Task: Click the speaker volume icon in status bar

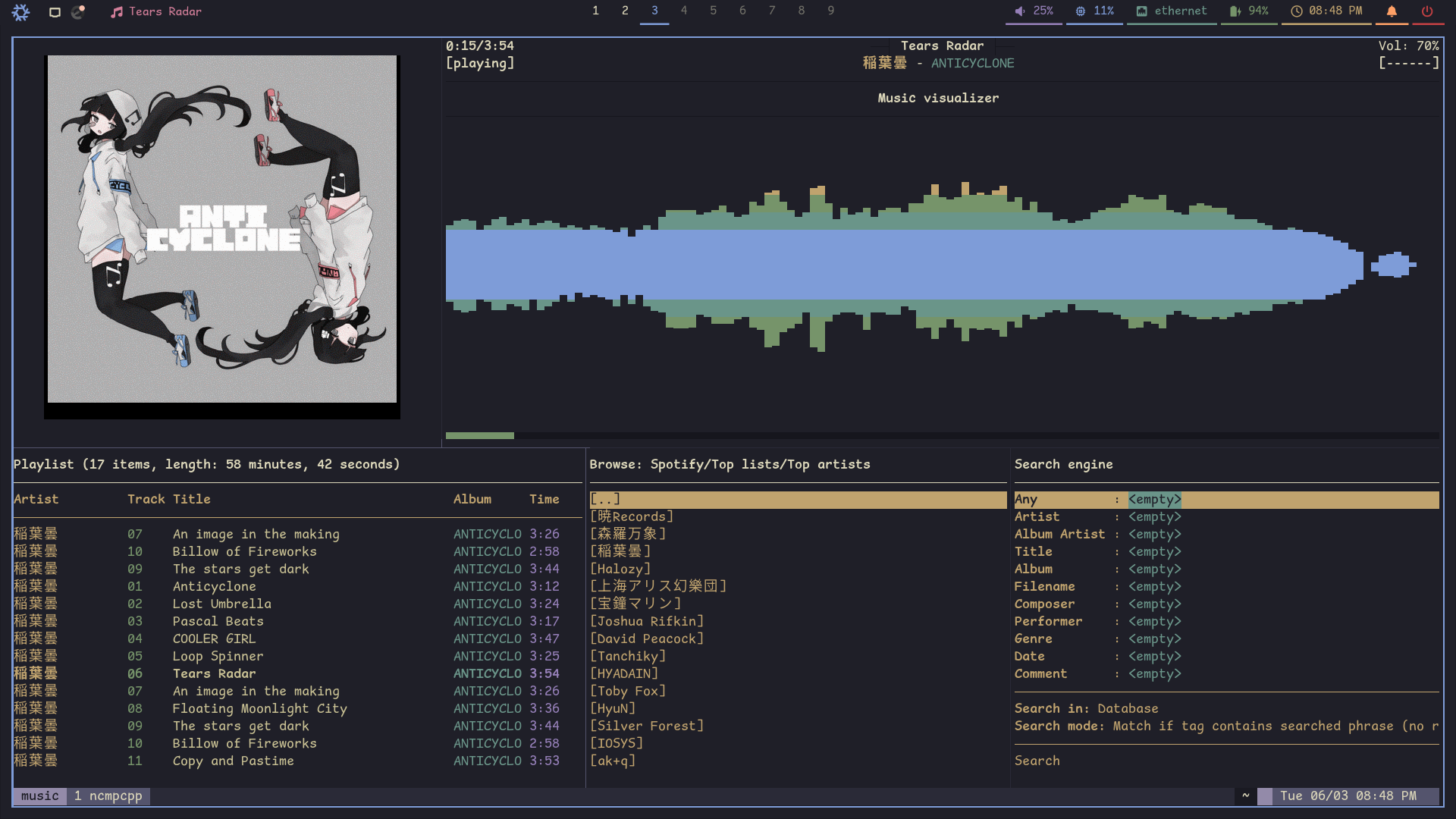Action: pyautogui.click(x=1020, y=11)
